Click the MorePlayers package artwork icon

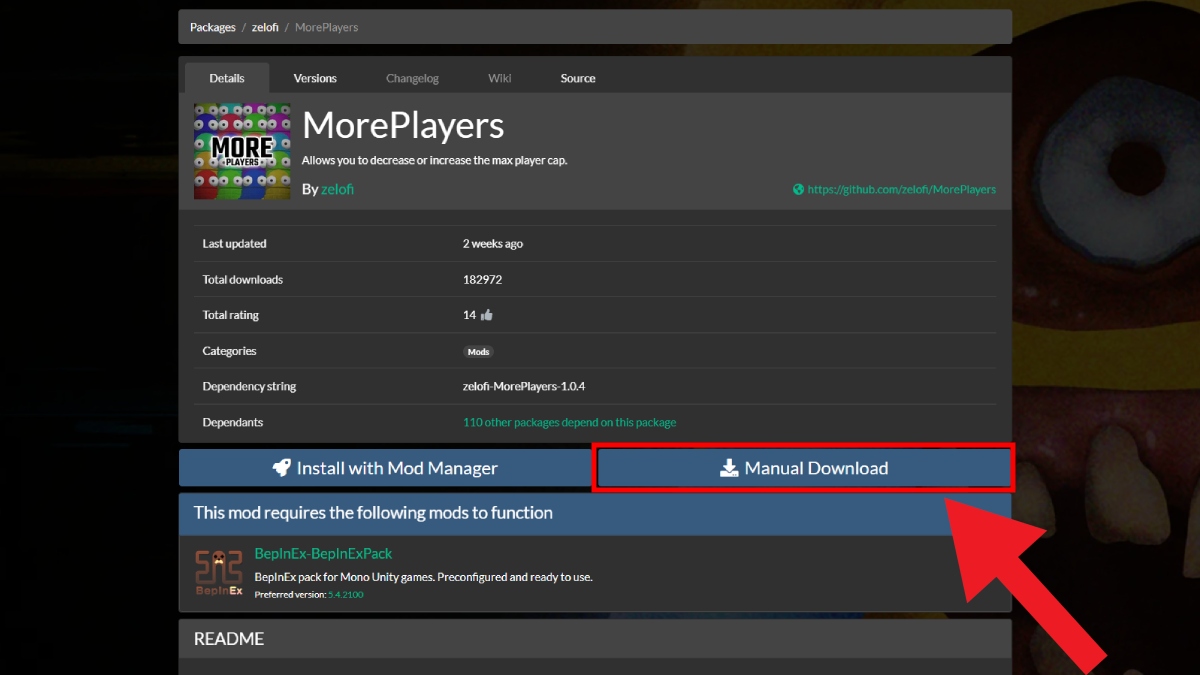coord(242,150)
